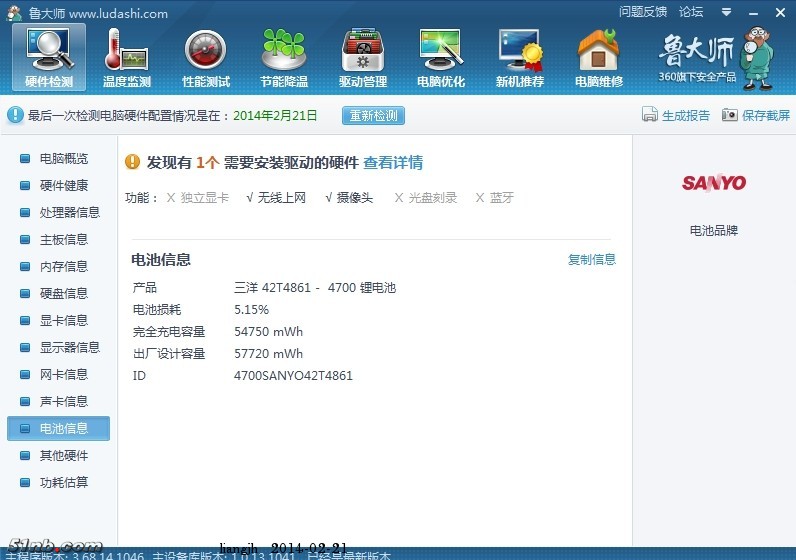Switch to 硬盘信息 in the sidebar
Screen dimensions: 796x560
[63, 293]
